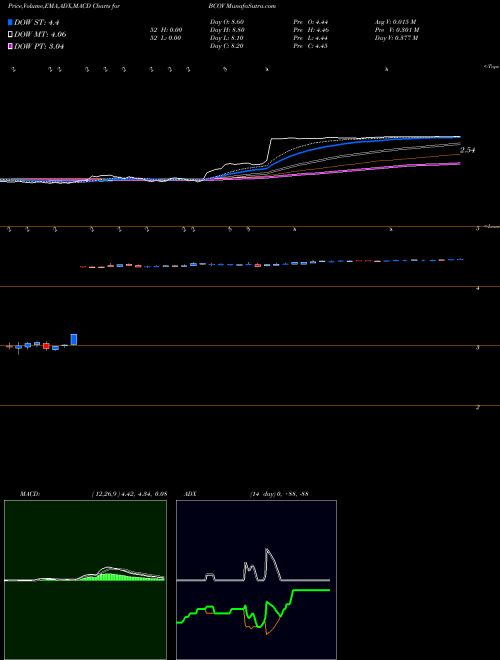Click the ADX indicator chart panel
This screenshot has width=500, height=660.
click(x=256, y=580)
